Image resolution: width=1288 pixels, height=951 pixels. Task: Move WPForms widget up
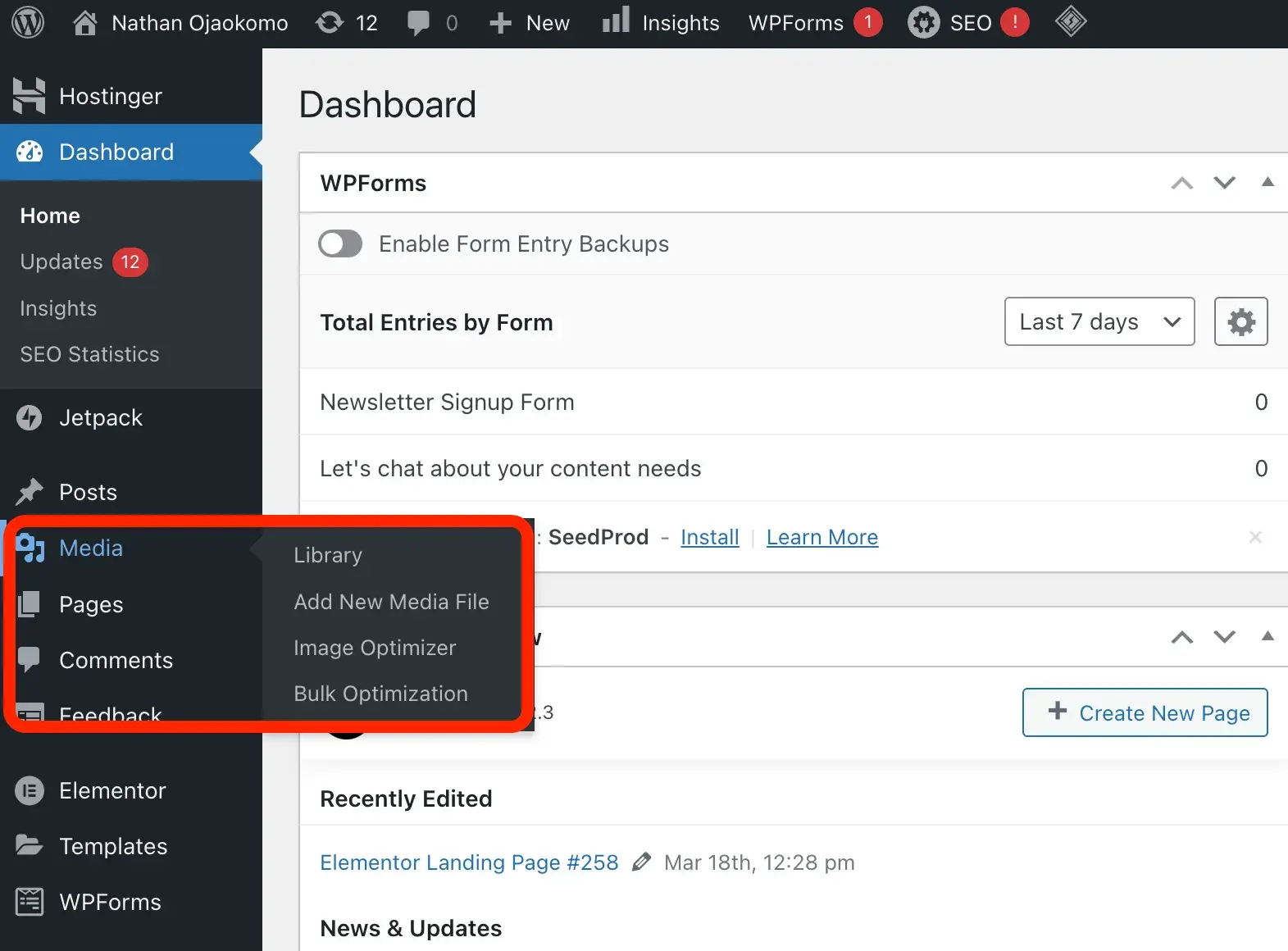1181,183
